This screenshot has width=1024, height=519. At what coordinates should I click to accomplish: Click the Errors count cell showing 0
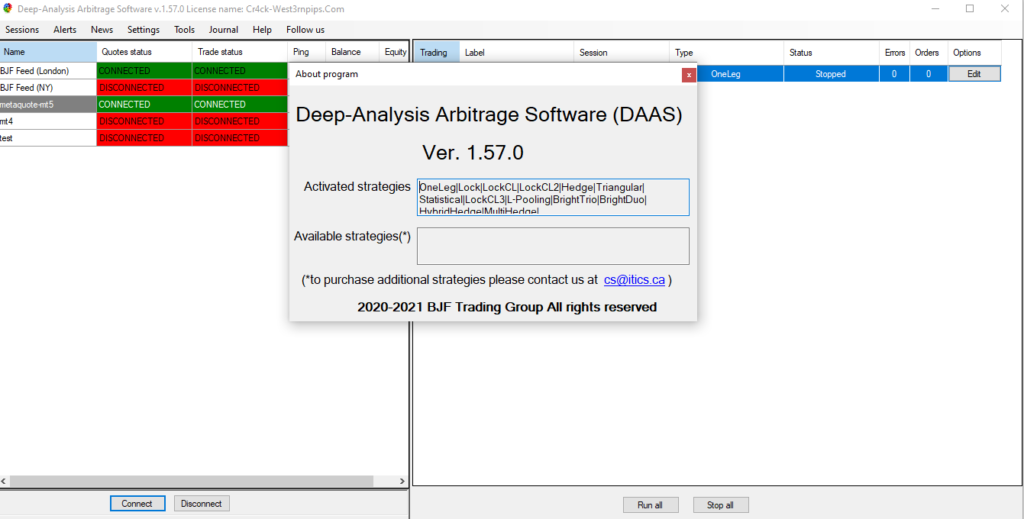895,74
